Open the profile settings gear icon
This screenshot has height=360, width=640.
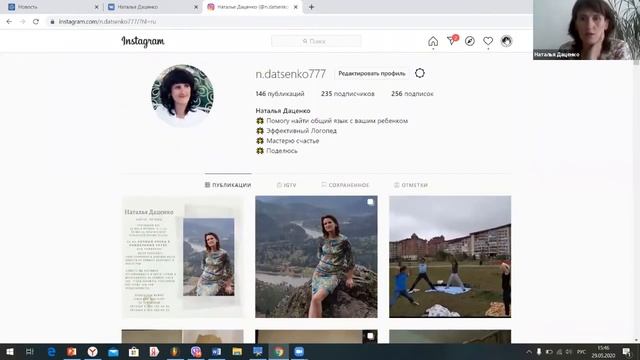tap(420, 73)
